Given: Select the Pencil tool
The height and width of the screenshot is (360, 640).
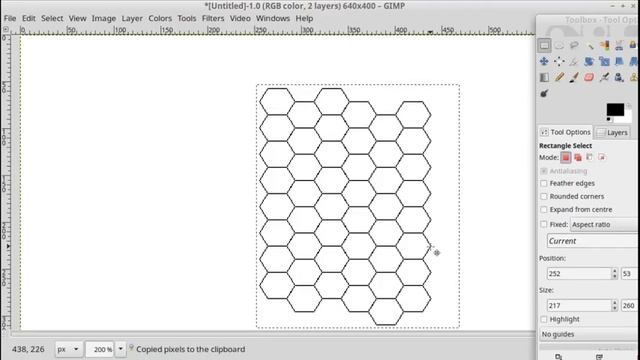Looking at the screenshot, I should pos(559,77).
